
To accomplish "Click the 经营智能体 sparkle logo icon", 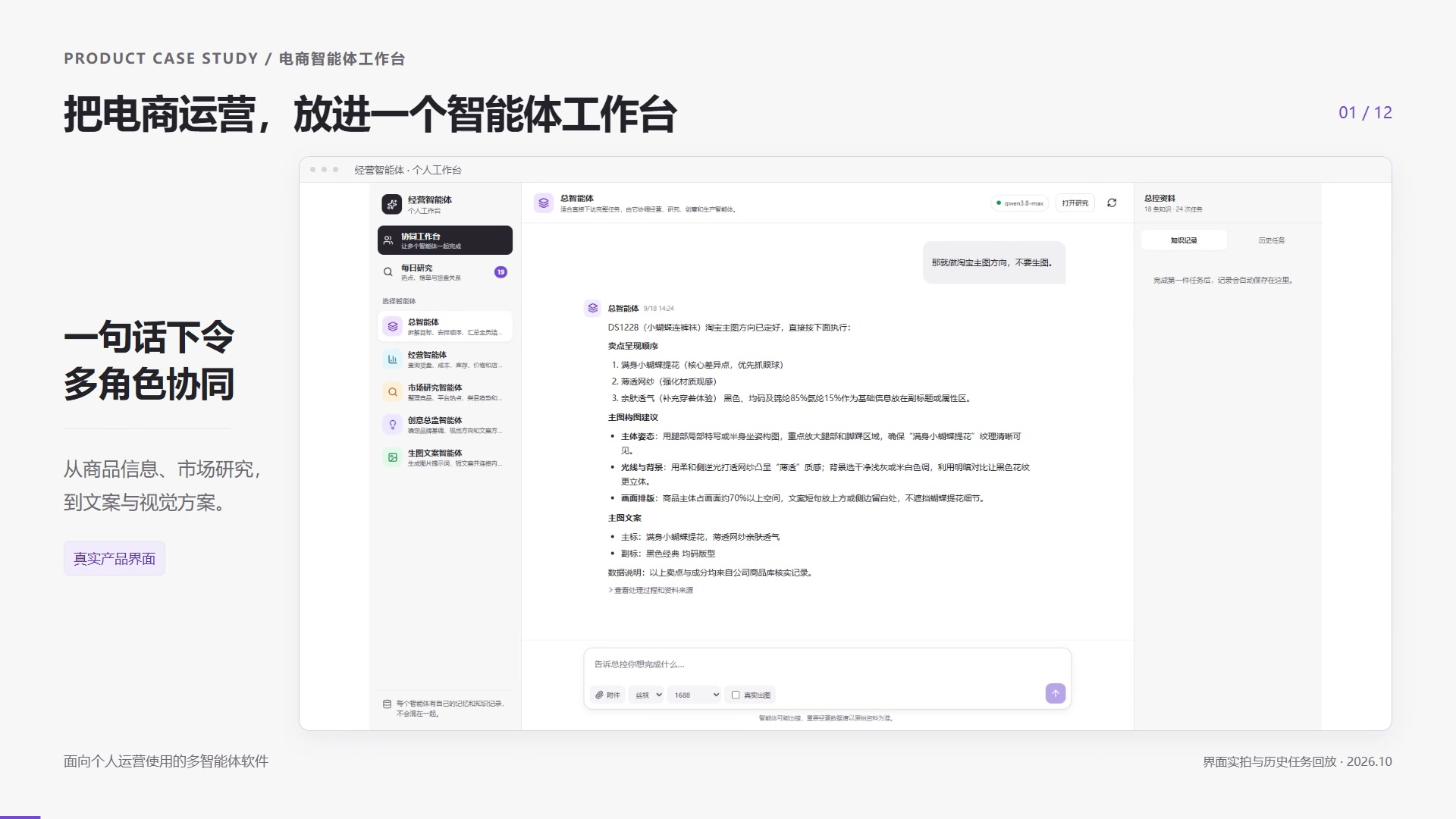I will point(391,204).
